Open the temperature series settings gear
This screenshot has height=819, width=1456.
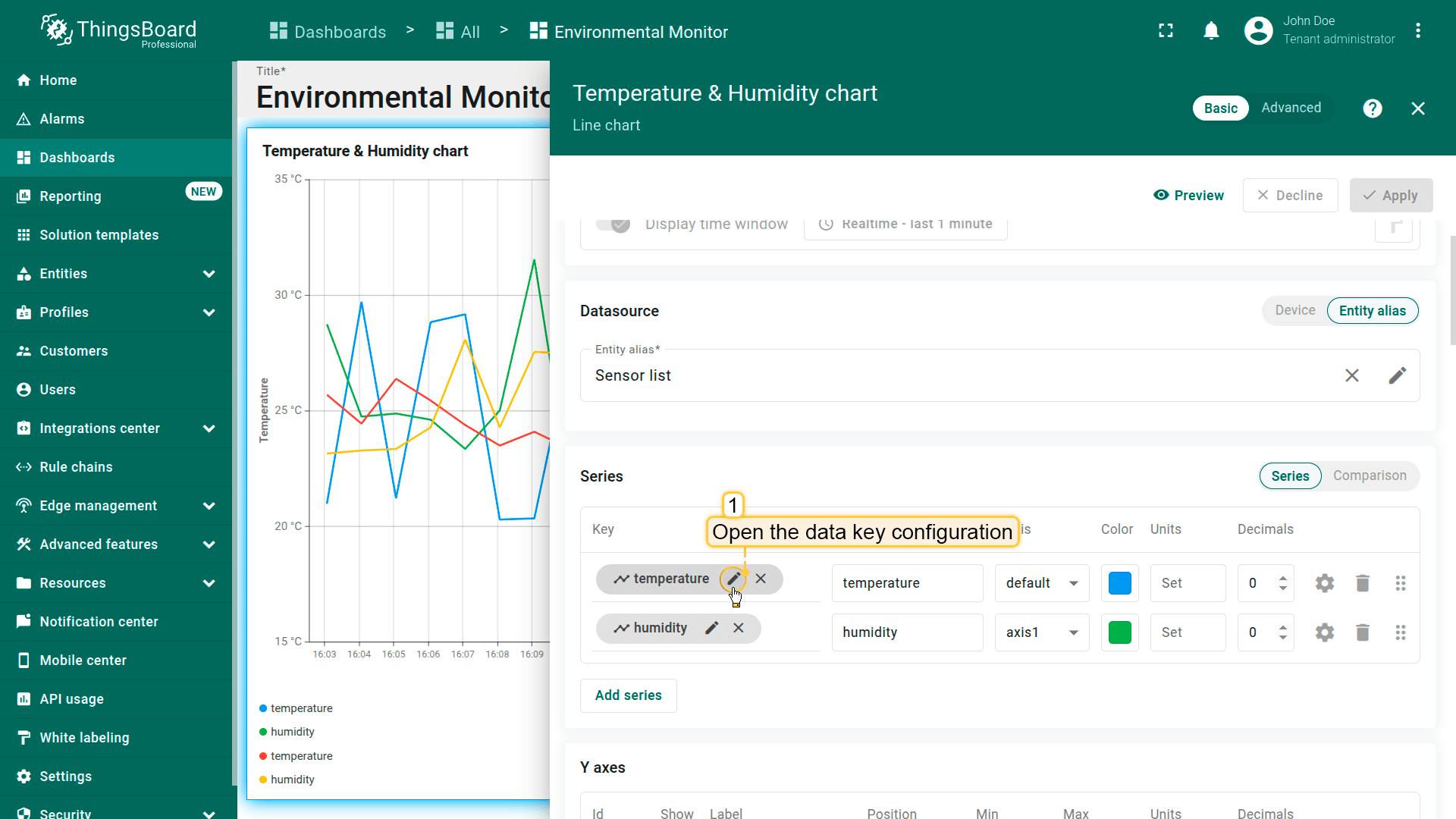1324,583
